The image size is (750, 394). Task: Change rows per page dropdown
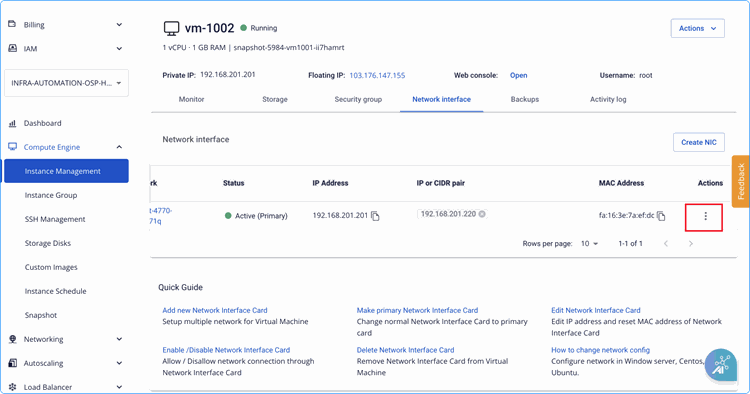pyautogui.click(x=589, y=243)
